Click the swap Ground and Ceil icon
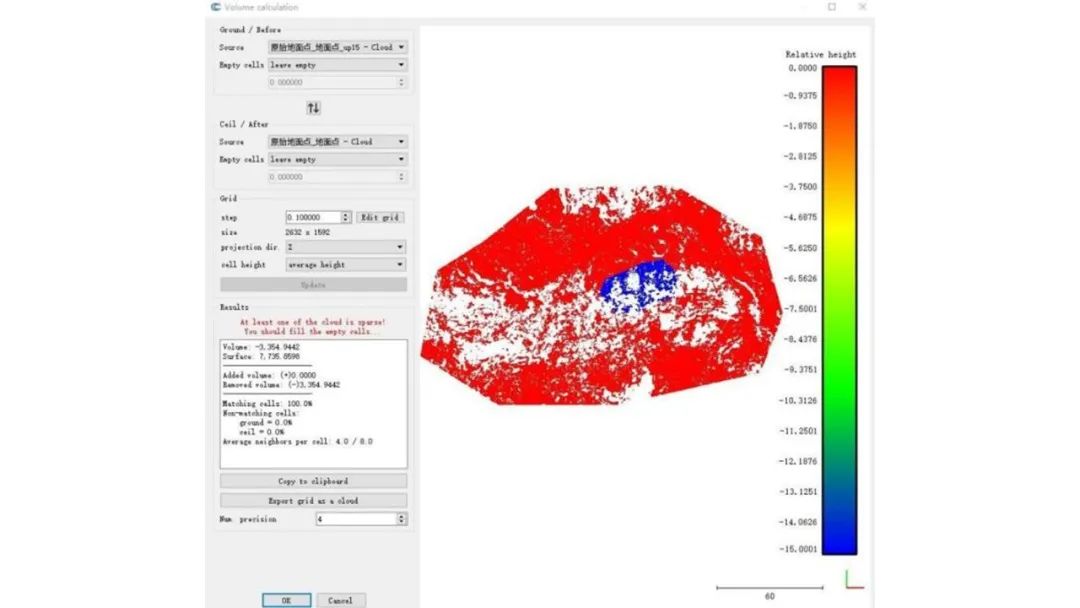 (313, 108)
